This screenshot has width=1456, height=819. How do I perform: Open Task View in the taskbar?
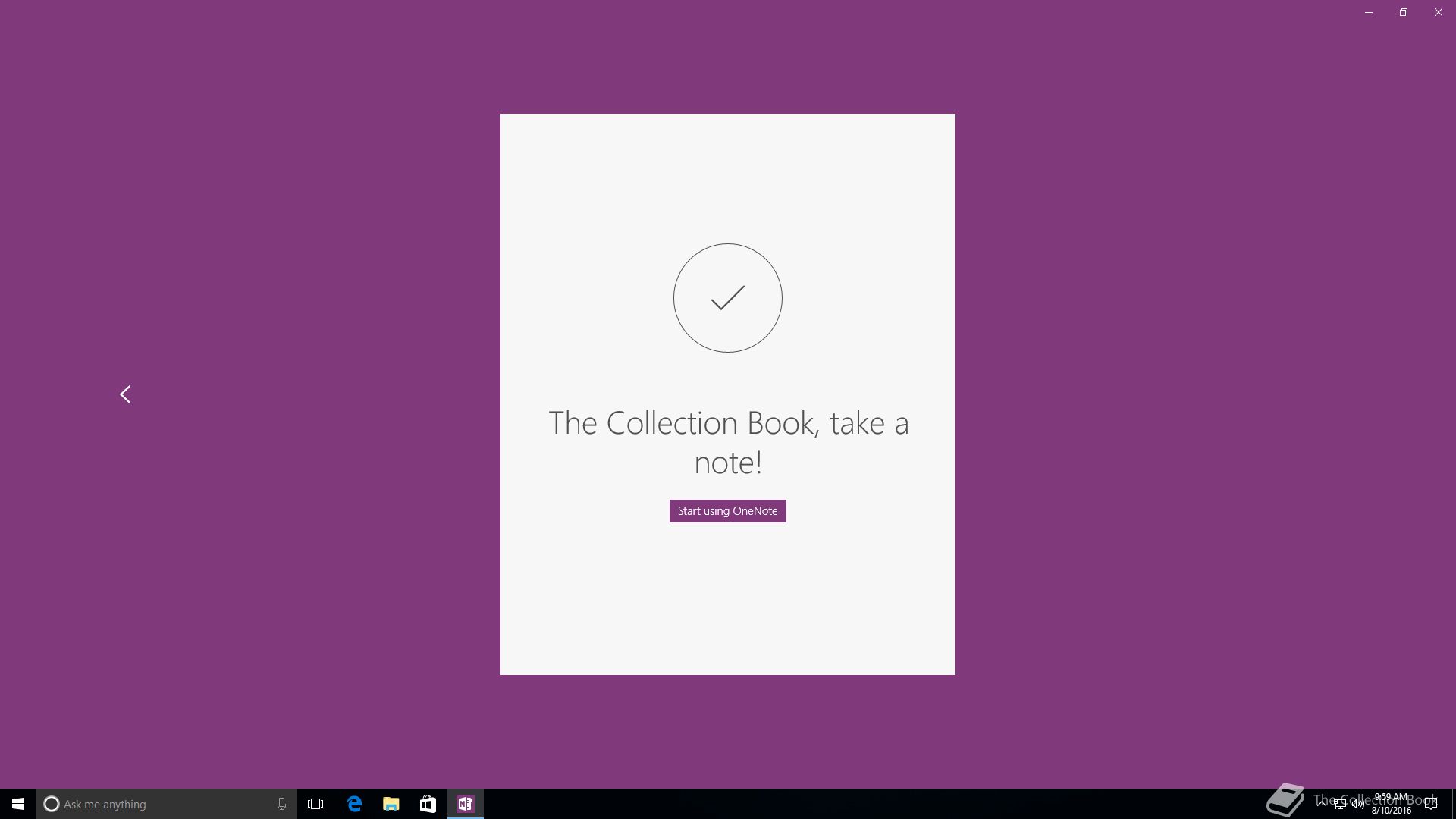tap(315, 804)
